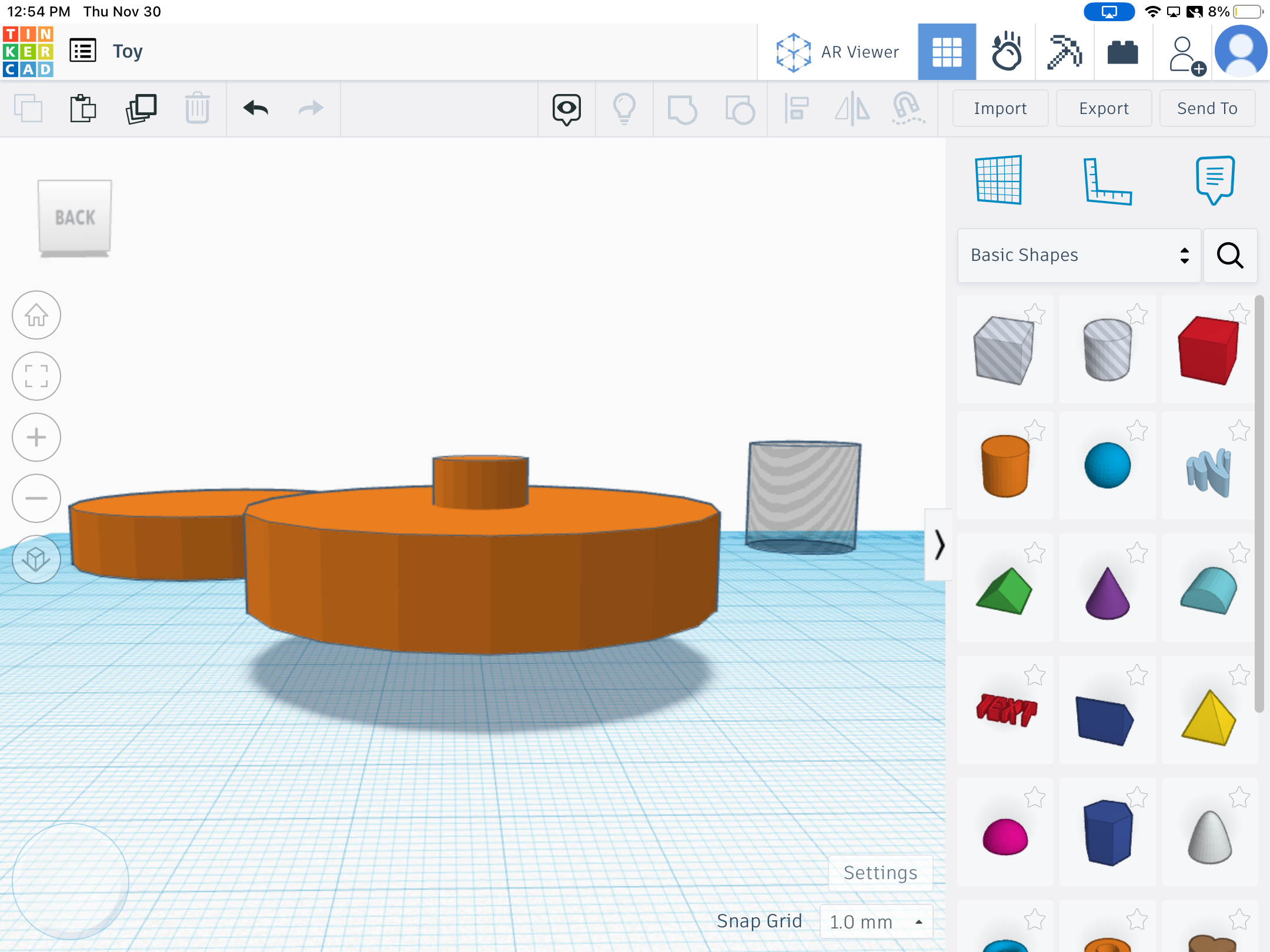Screen dimensions: 1270x952
Task: Select the gray hole cylinder on workplane
Action: pos(803,497)
